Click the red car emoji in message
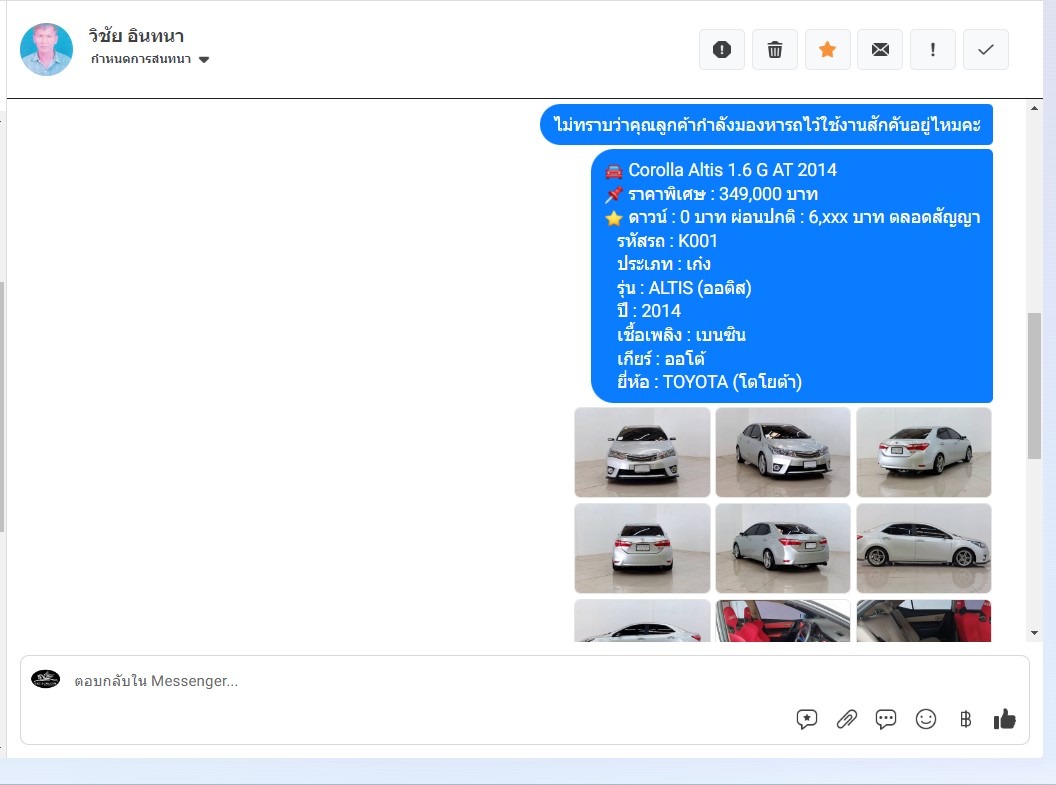Viewport: 1056px width, 785px height. click(614, 171)
